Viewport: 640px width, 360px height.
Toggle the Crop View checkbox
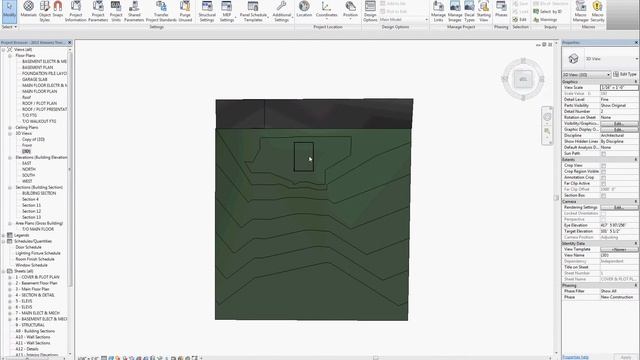pos(603,166)
